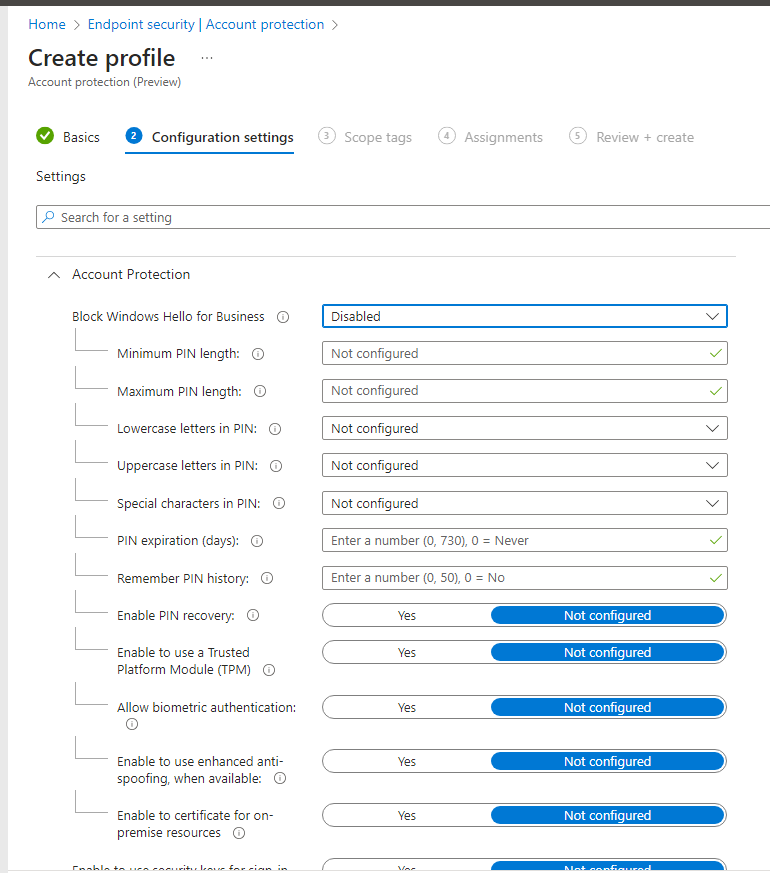Set Enable PIN recovery to Not configured

tap(607, 615)
